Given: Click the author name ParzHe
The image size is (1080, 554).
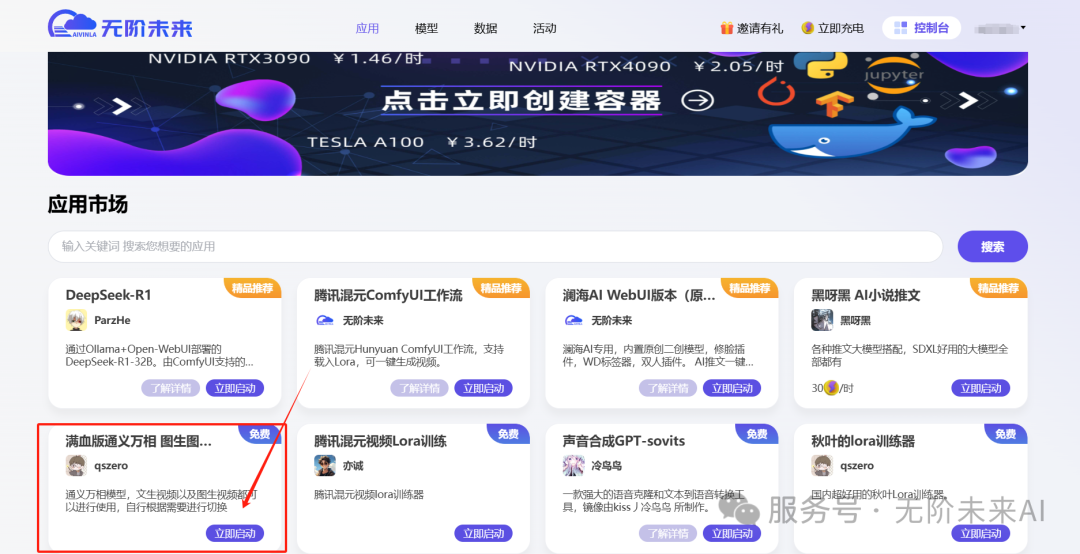Looking at the screenshot, I should coord(112,320).
